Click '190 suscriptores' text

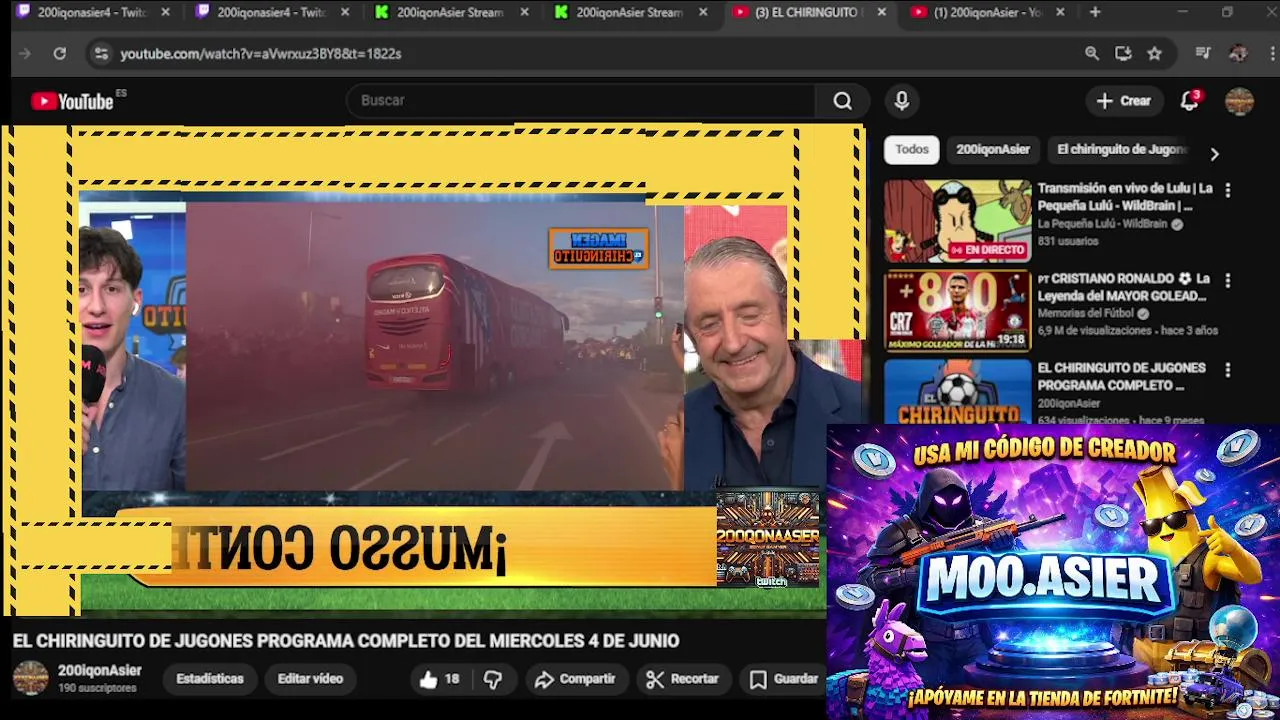point(97,689)
